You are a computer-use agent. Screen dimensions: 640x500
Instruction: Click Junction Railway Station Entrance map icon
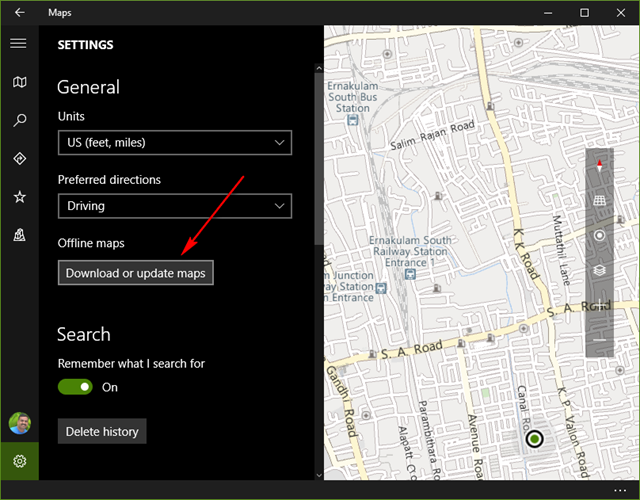point(381,288)
